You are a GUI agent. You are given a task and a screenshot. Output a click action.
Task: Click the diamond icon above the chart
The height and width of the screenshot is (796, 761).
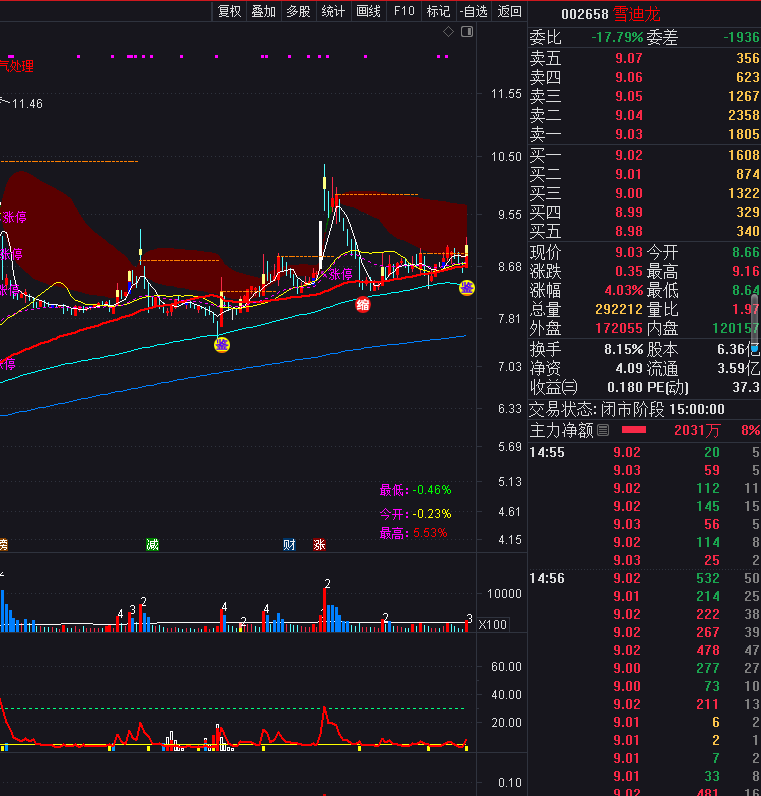(x=449, y=33)
